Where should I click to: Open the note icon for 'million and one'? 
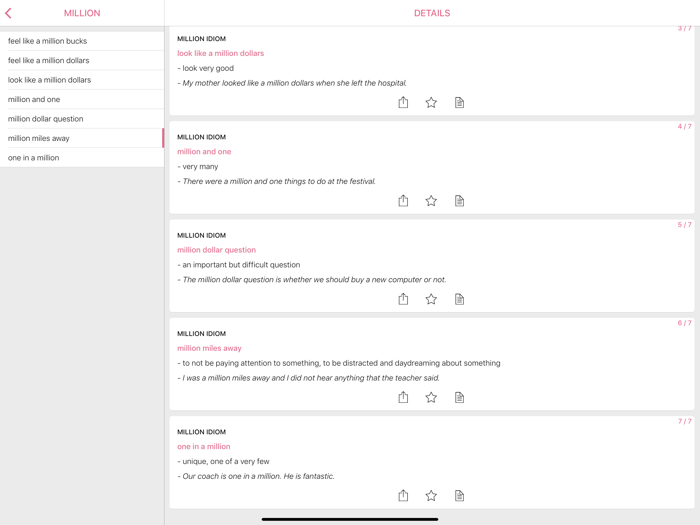(x=459, y=201)
